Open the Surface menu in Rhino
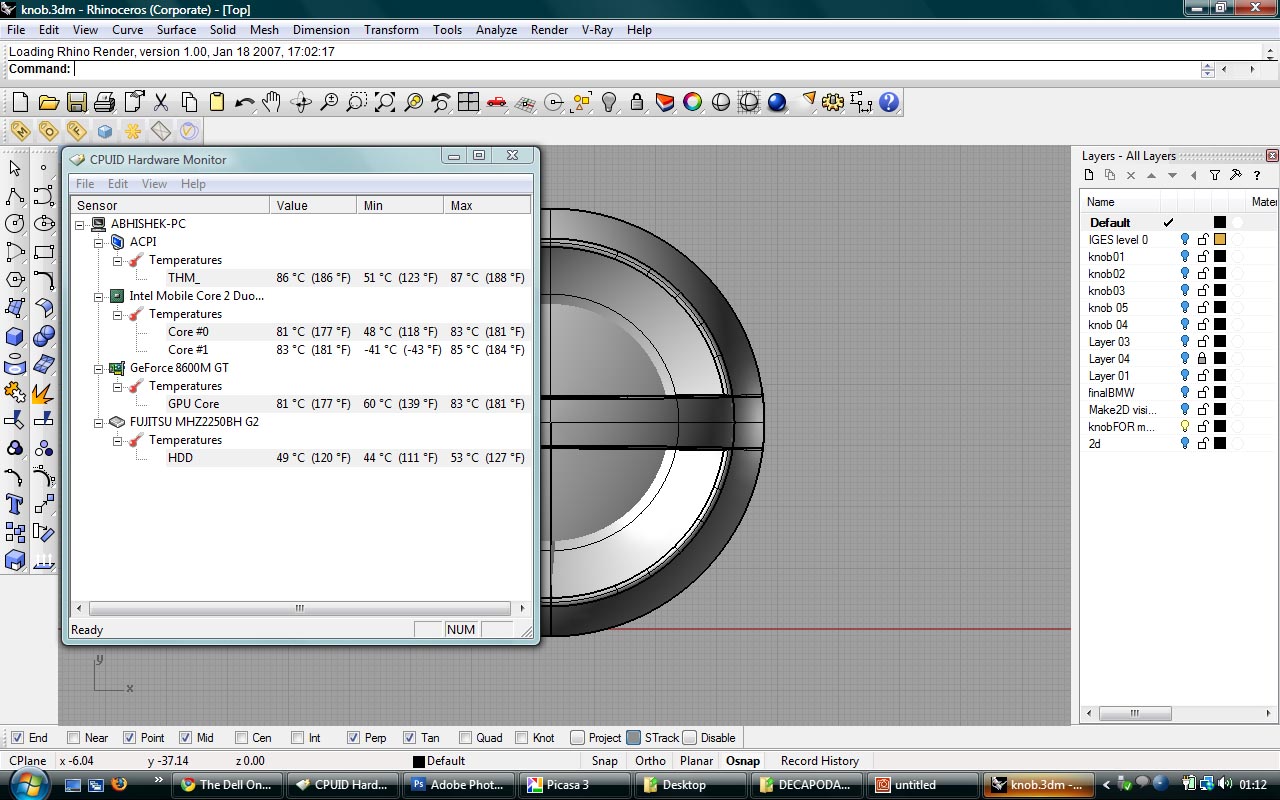Viewport: 1280px width, 800px height. click(176, 30)
